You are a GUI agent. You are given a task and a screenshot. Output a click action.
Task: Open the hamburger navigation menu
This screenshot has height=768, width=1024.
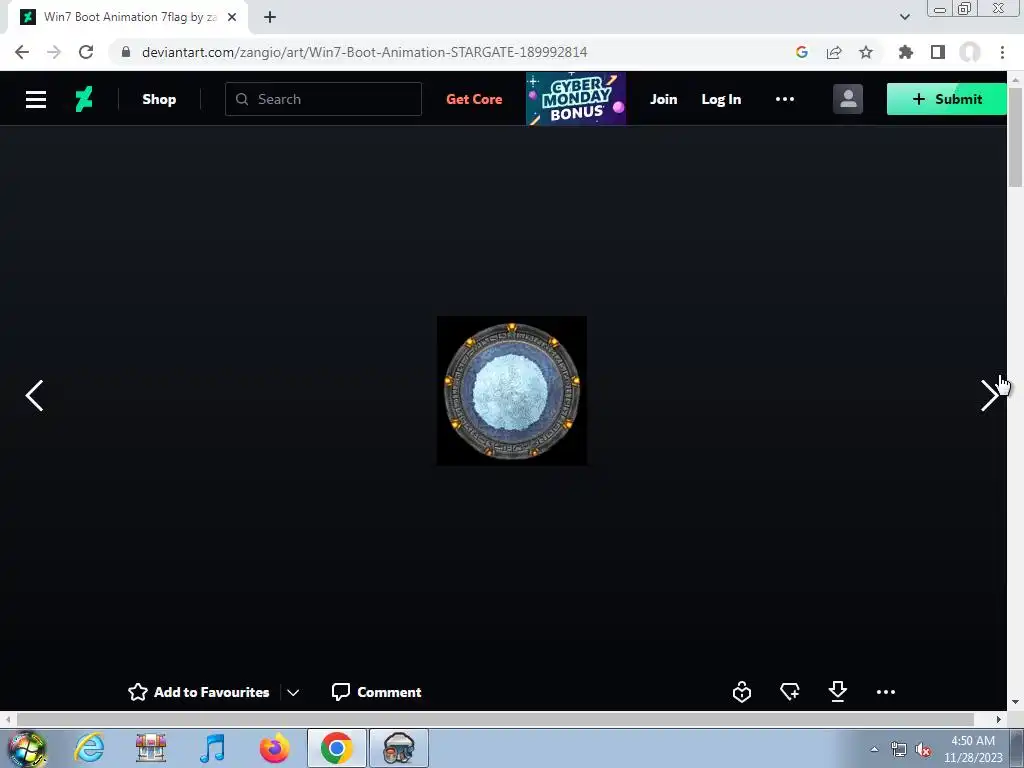[x=36, y=99]
